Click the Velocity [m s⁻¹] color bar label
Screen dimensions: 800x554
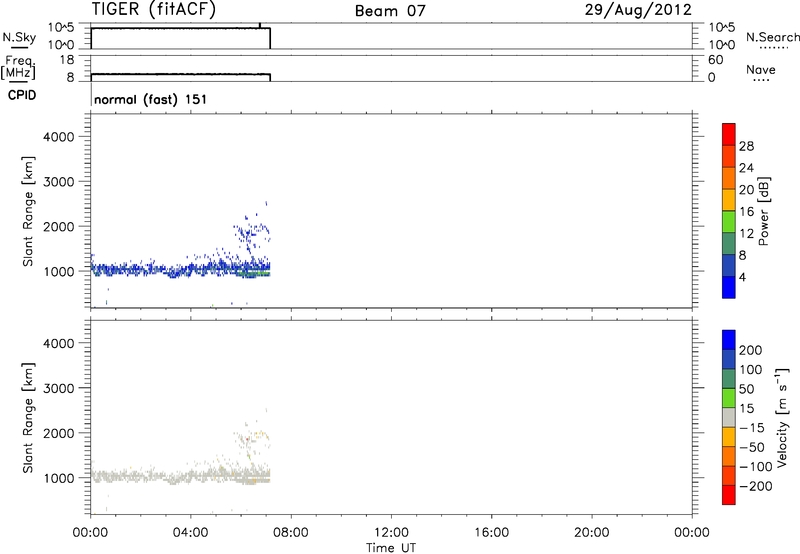click(782, 417)
